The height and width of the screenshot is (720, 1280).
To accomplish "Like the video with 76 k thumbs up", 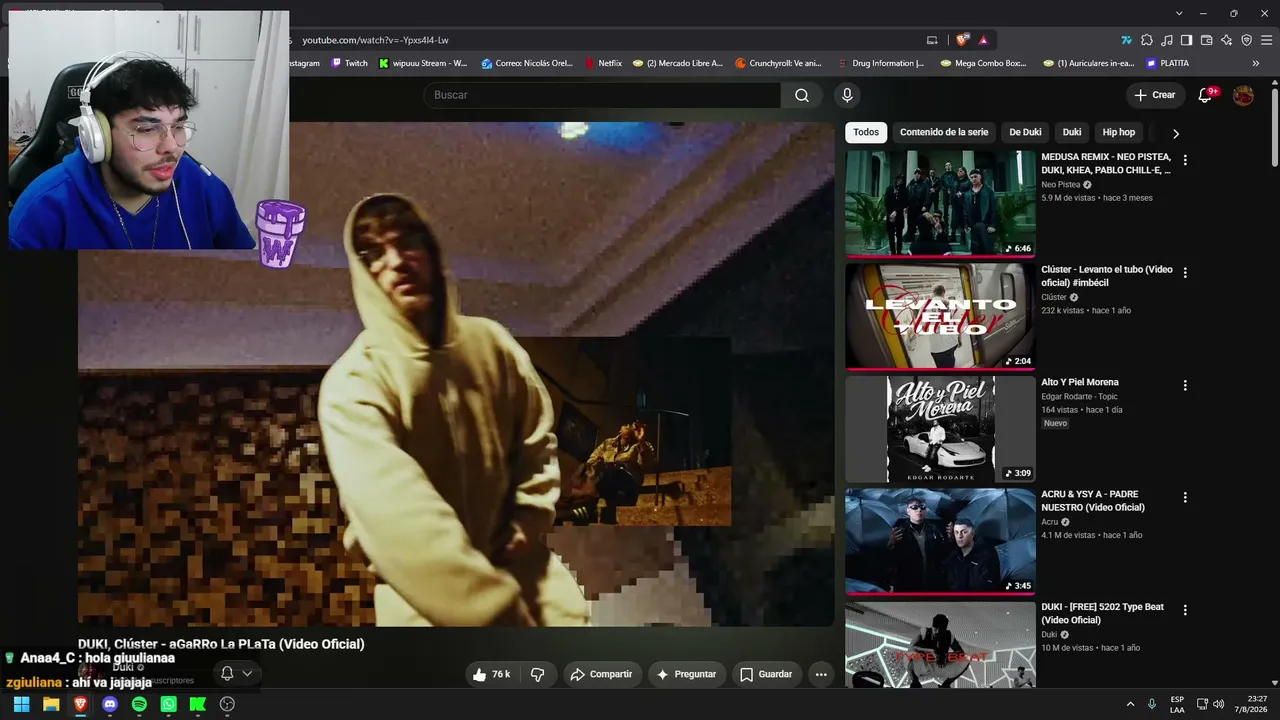I will [493, 674].
